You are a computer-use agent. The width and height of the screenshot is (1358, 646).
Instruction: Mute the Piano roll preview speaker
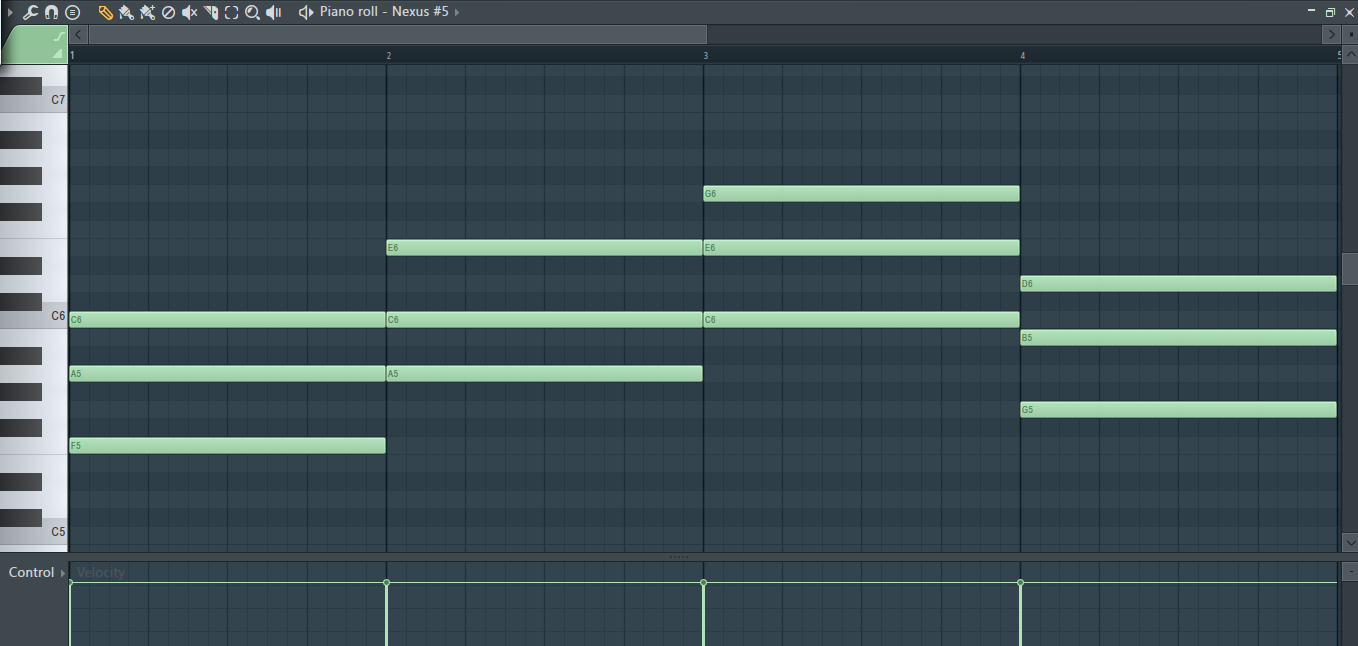click(304, 13)
